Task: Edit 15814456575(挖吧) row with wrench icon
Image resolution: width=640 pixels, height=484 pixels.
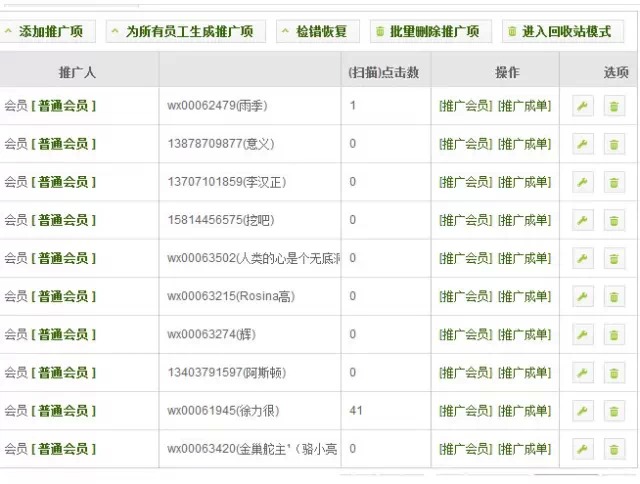Action: pos(583,220)
